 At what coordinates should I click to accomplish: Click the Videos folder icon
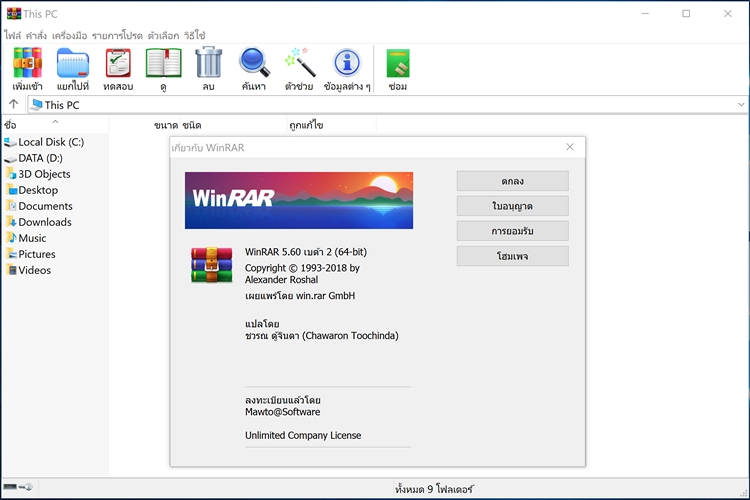coord(11,269)
